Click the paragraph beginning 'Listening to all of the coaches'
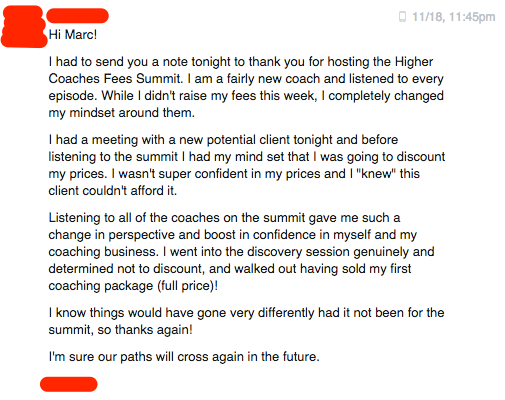The image size is (505, 400). [x=241, y=252]
